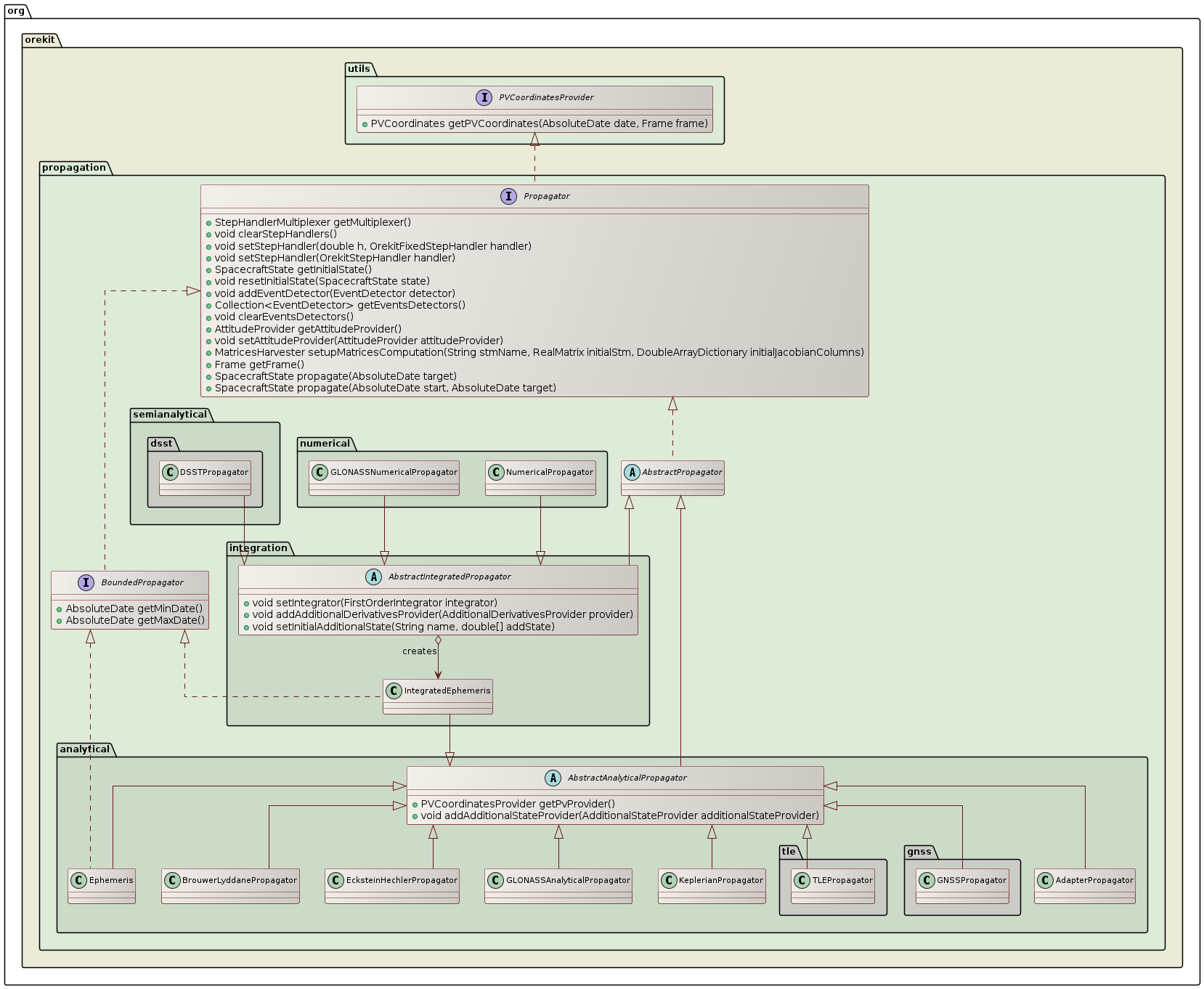The height and width of the screenshot is (989, 1204).
Task: Toggle the public marker on getMultiplexer method
Action: point(209,223)
